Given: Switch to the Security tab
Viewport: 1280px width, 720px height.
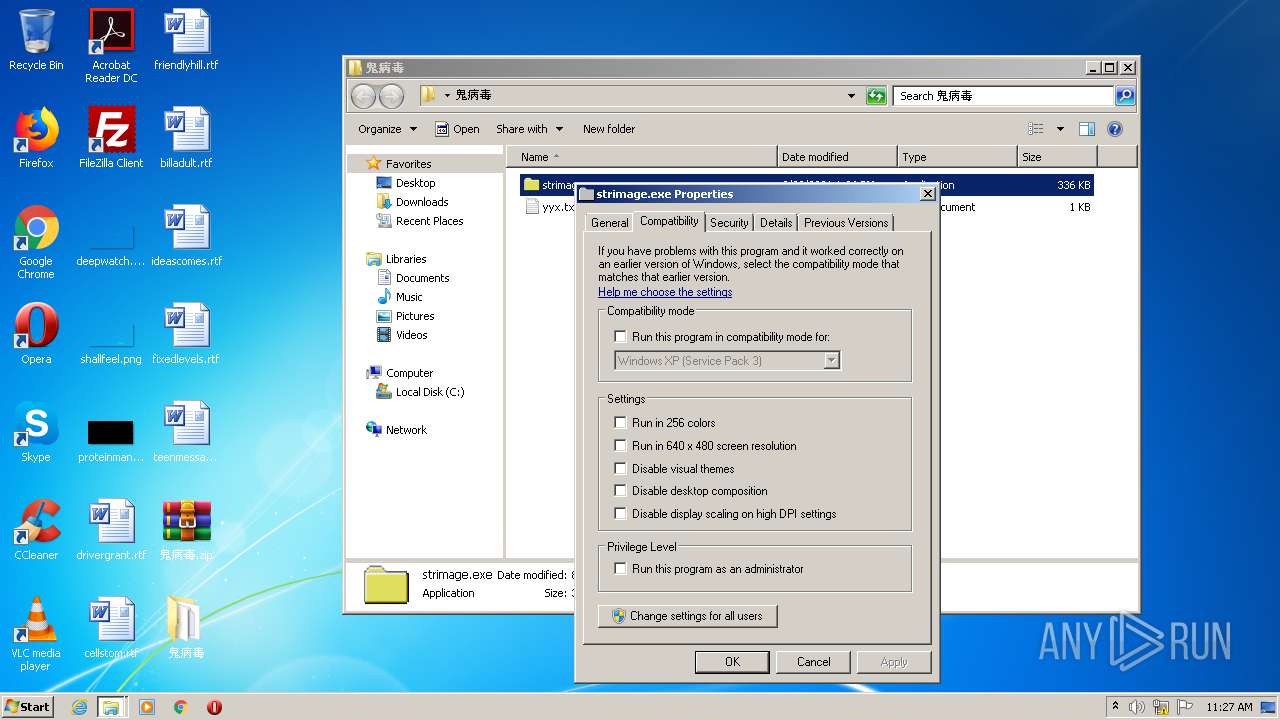Looking at the screenshot, I should pos(729,223).
